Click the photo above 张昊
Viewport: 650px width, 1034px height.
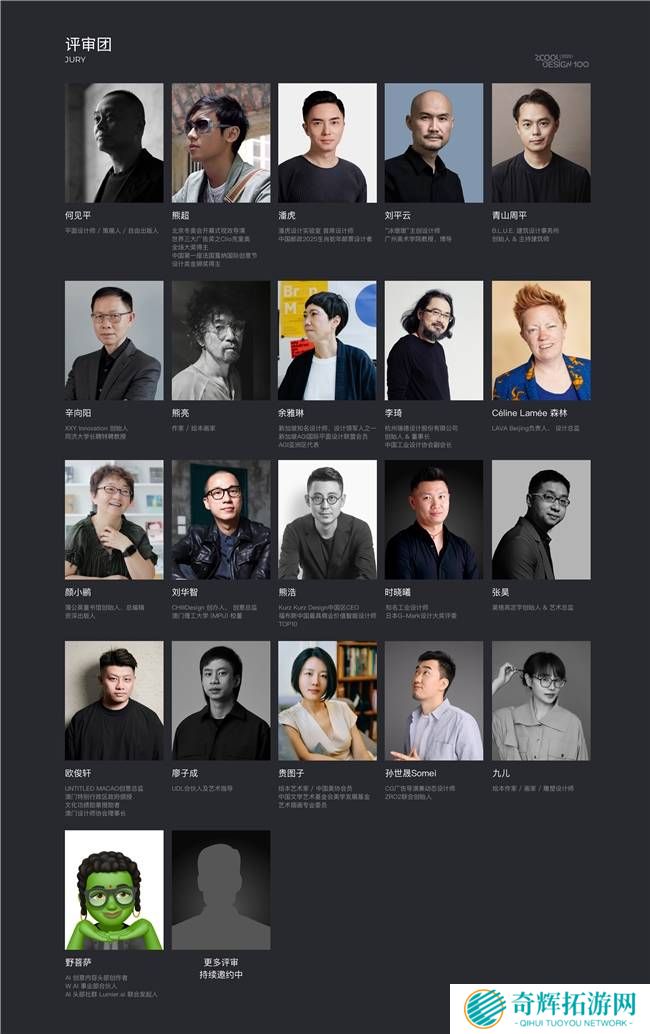pyautogui.click(x=541, y=520)
